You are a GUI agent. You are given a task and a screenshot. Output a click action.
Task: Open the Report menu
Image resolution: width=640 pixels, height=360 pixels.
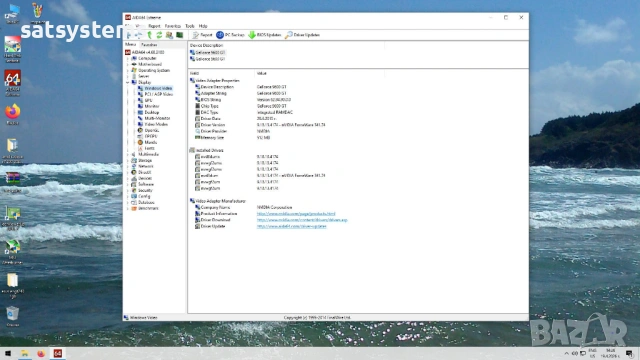[x=154, y=26]
